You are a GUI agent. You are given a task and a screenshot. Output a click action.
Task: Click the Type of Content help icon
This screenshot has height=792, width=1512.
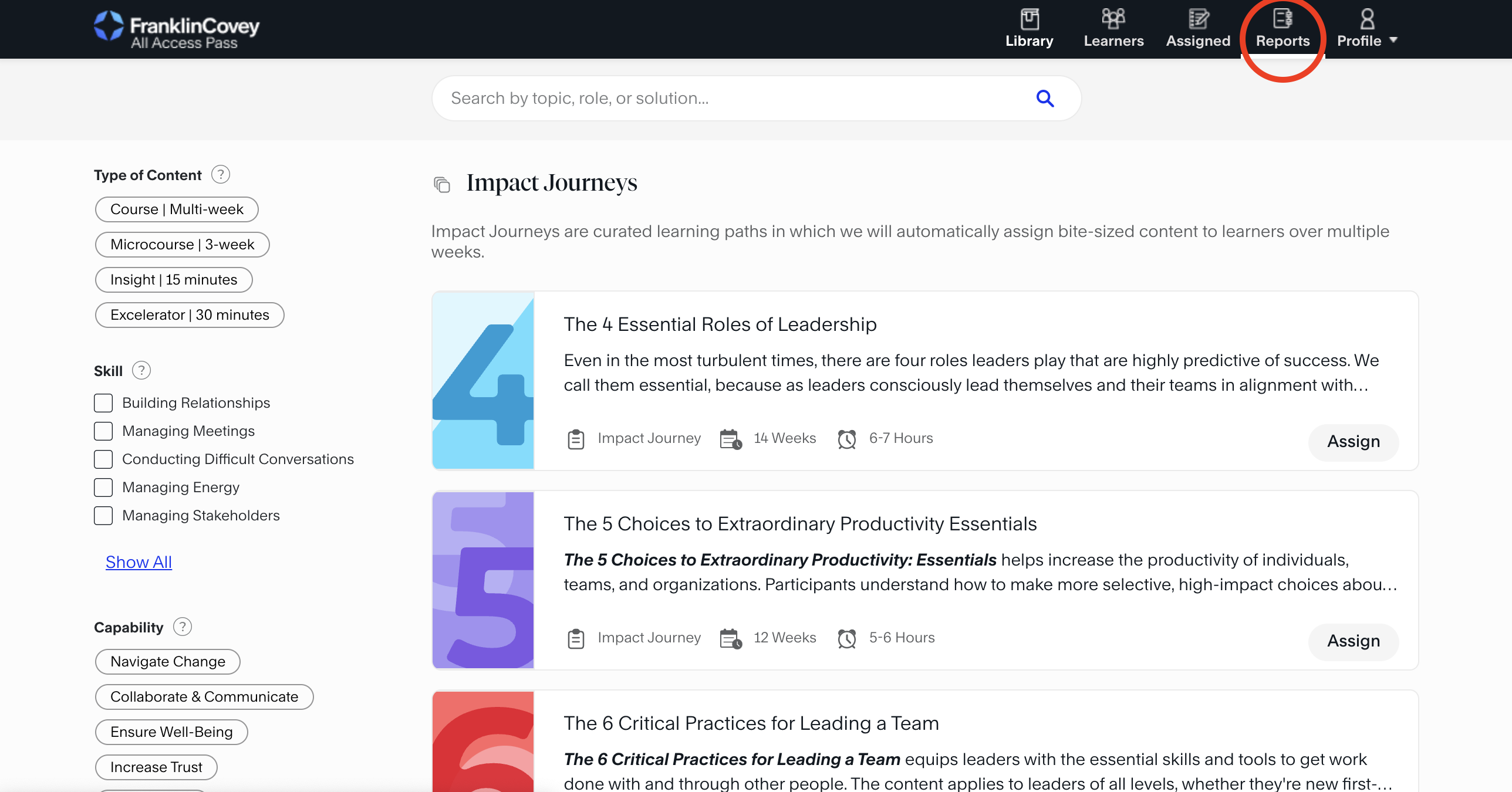221,175
